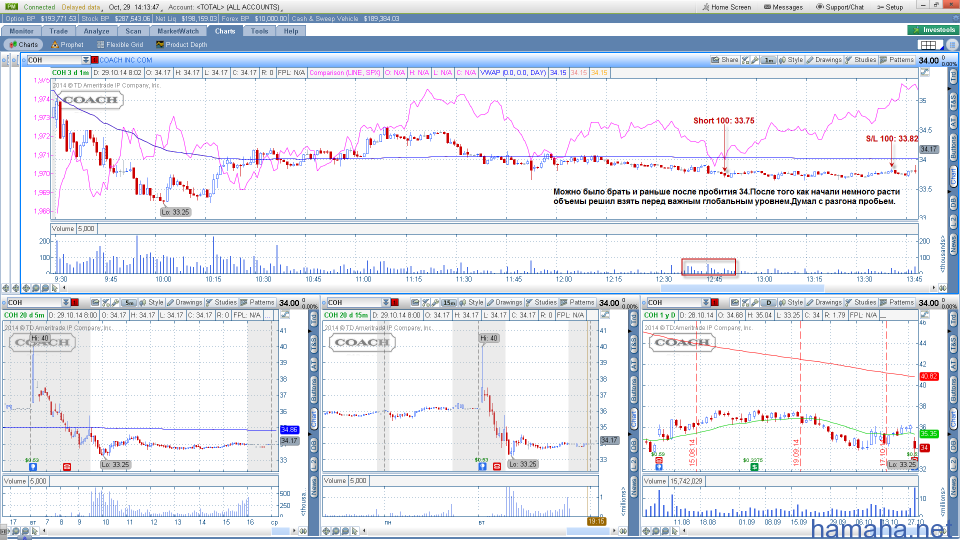Click the round list icon beside grid selector

click(x=951, y=45)
